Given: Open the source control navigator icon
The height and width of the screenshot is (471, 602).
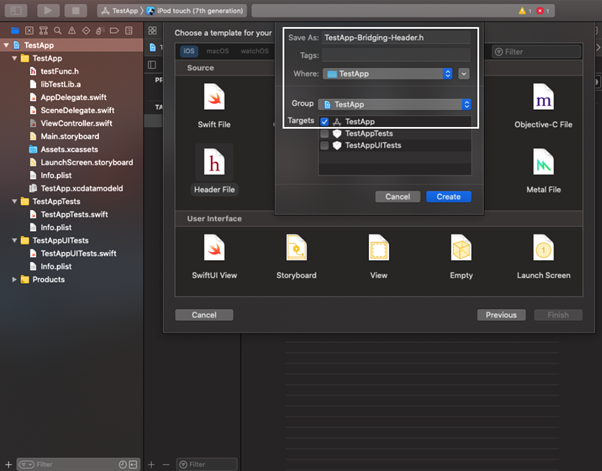Looking at the screenshot, I should (x=29, y=31).
